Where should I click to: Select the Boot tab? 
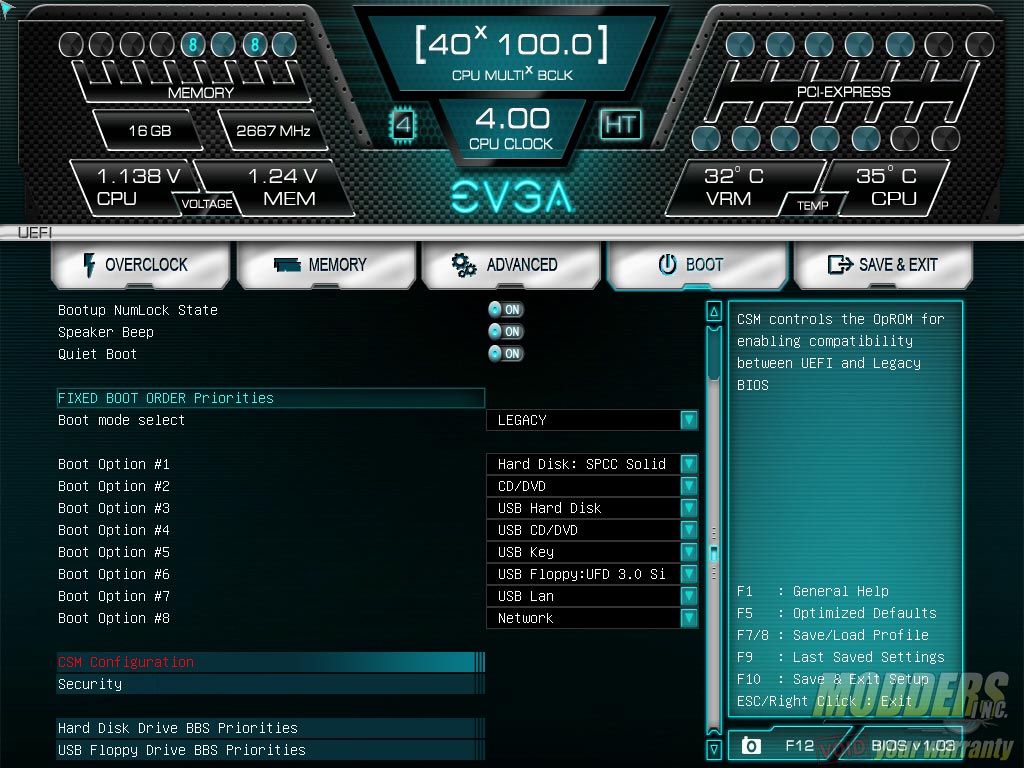pyautogui.click(x=697, y=264)
